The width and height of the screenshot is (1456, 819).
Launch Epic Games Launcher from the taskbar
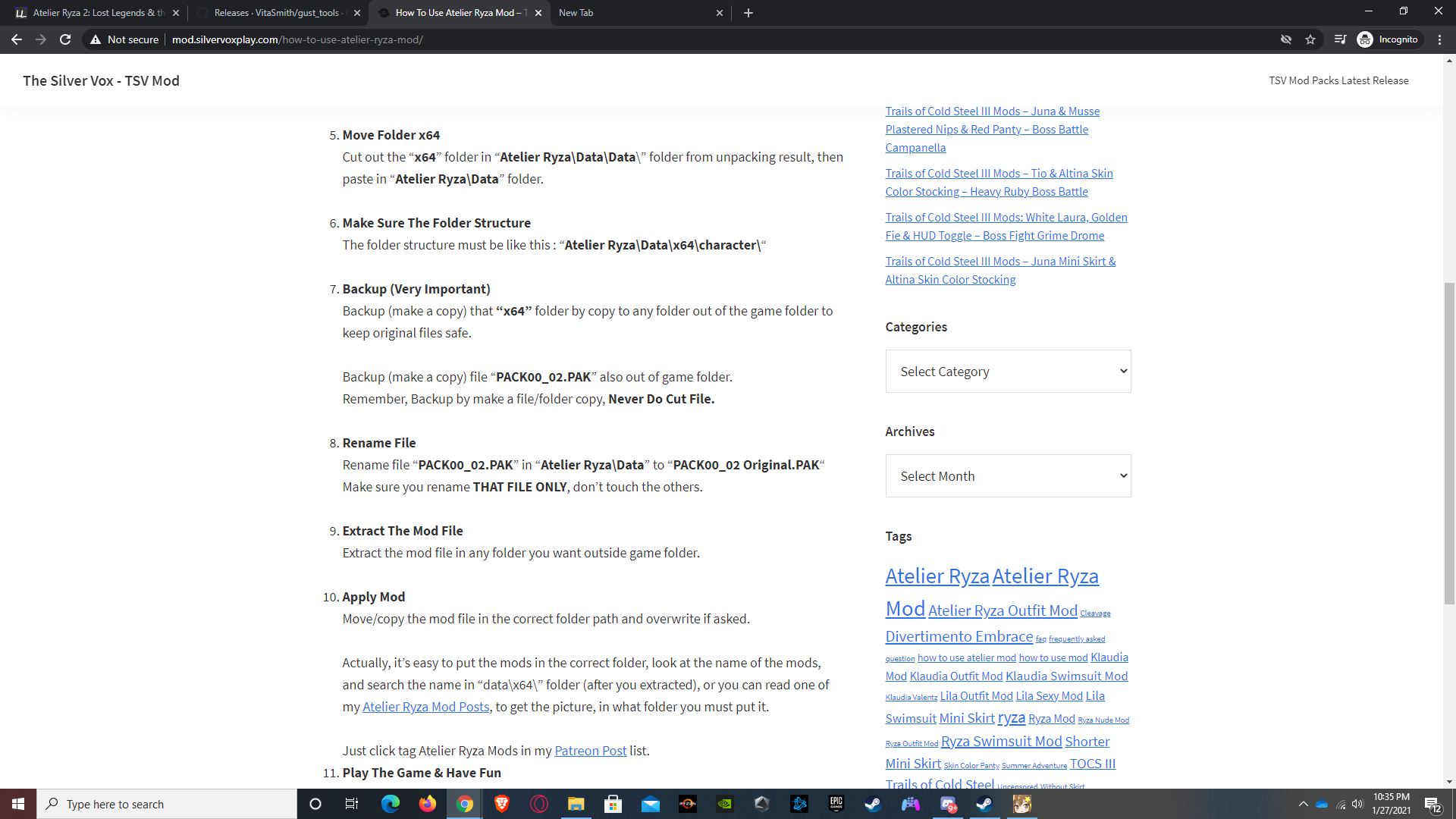(x=836, y=804)
